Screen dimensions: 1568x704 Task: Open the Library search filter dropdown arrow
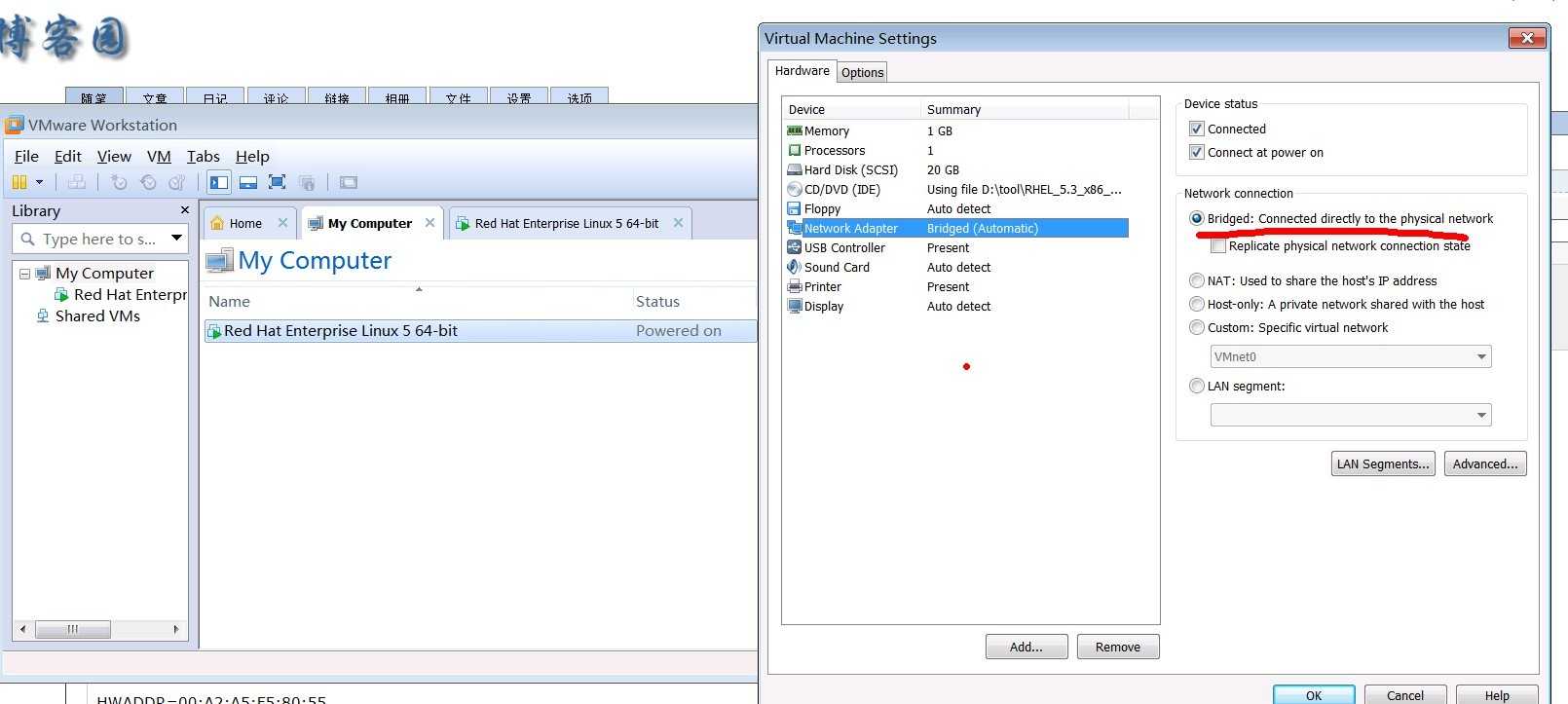coord(176,239)
